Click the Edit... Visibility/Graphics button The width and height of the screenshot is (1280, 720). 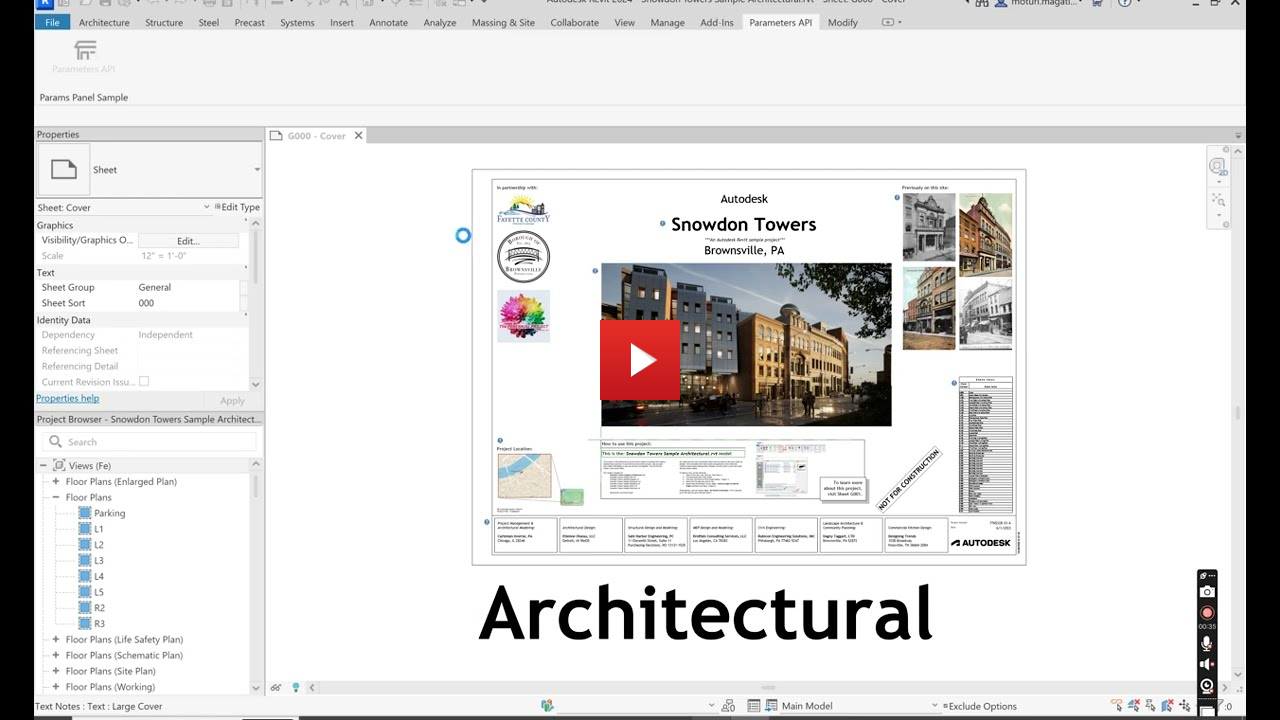188,241
